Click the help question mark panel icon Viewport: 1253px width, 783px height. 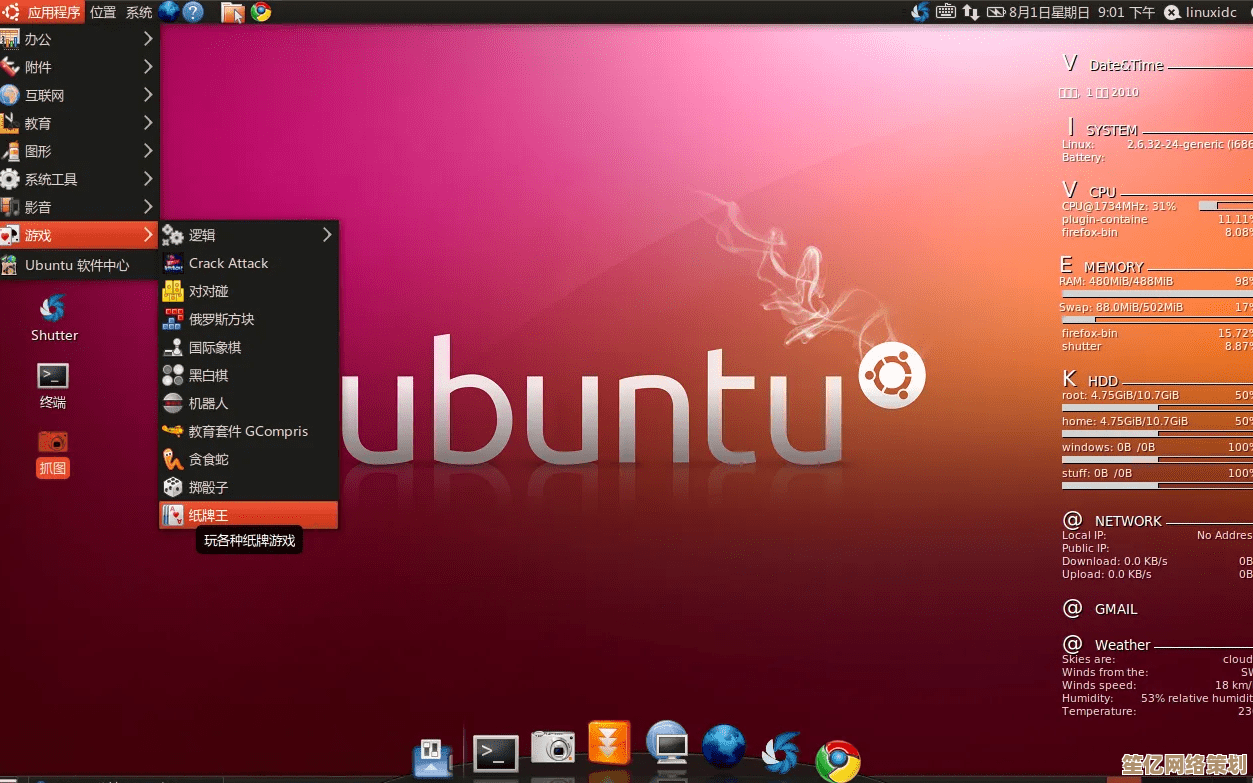[194, 12]
